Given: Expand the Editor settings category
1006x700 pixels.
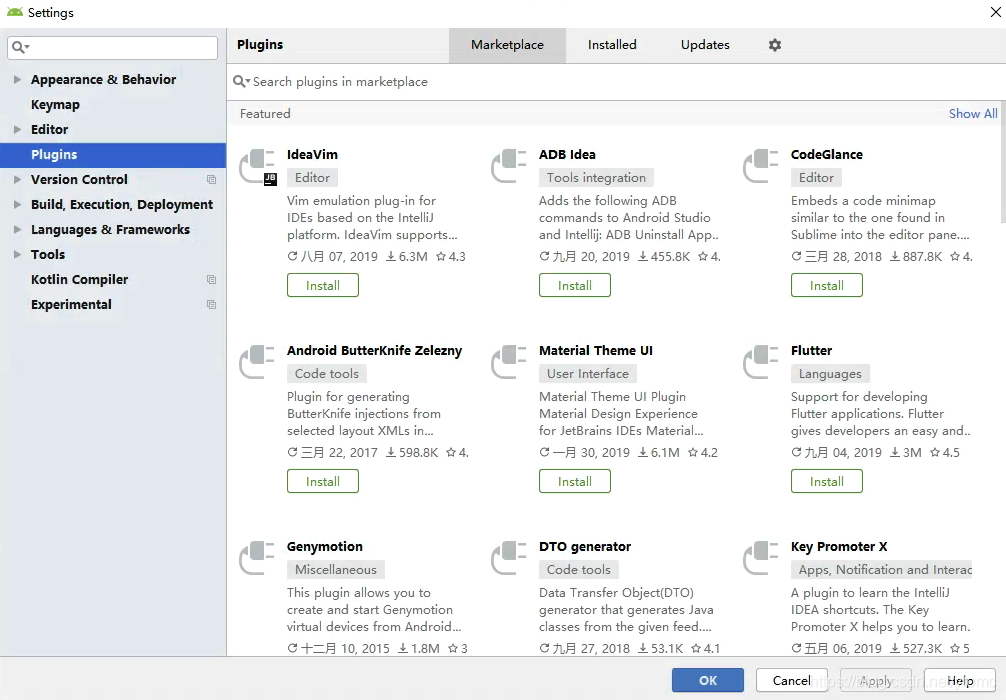Looking at the screenshot, I should point(18,129).
